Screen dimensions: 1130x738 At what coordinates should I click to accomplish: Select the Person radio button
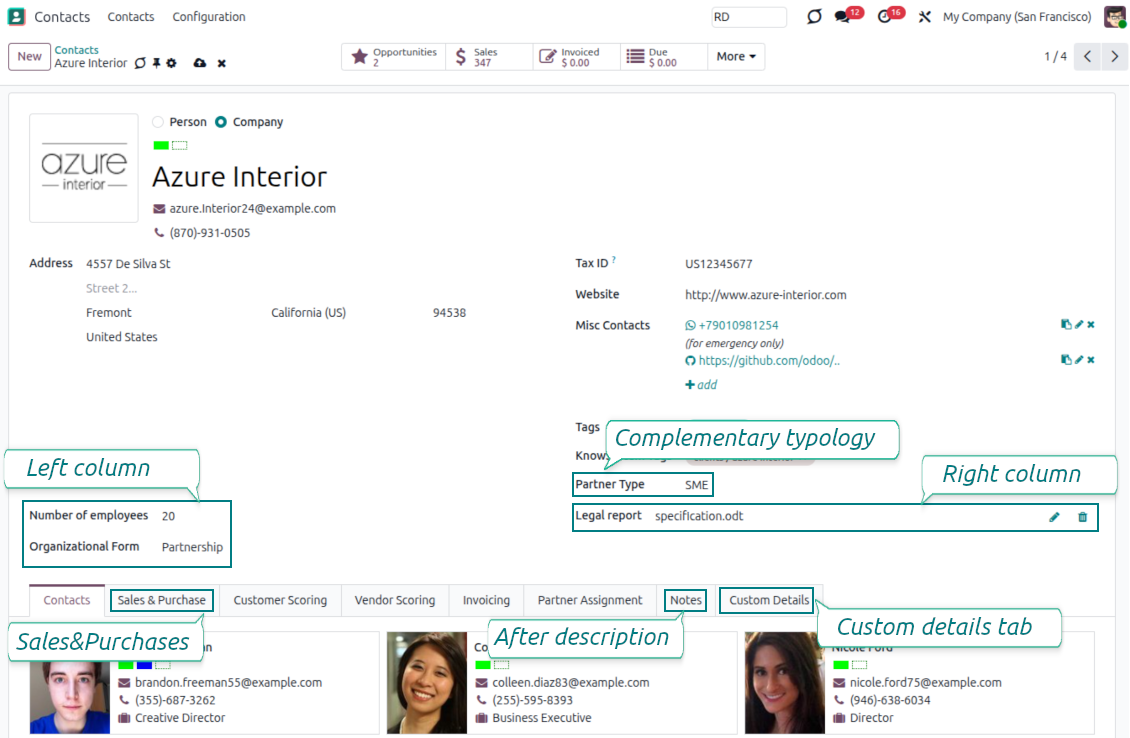(158, 122)
